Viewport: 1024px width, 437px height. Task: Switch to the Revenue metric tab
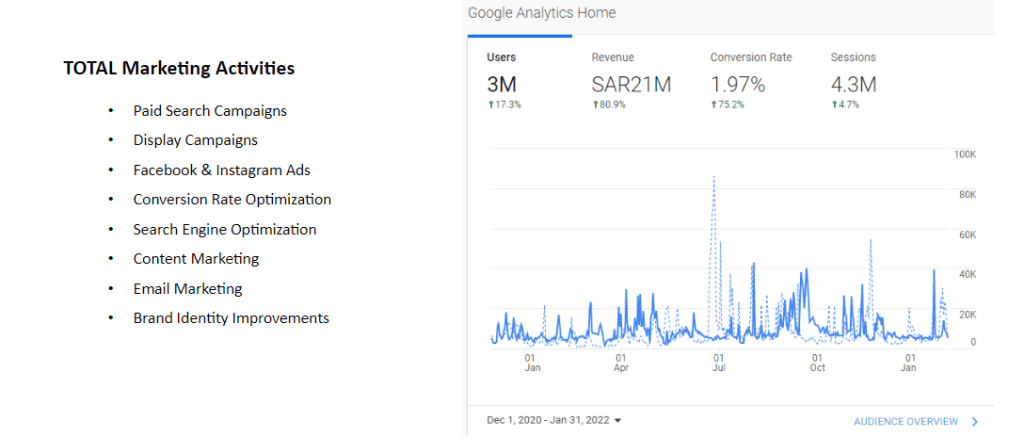click(630, 77)
